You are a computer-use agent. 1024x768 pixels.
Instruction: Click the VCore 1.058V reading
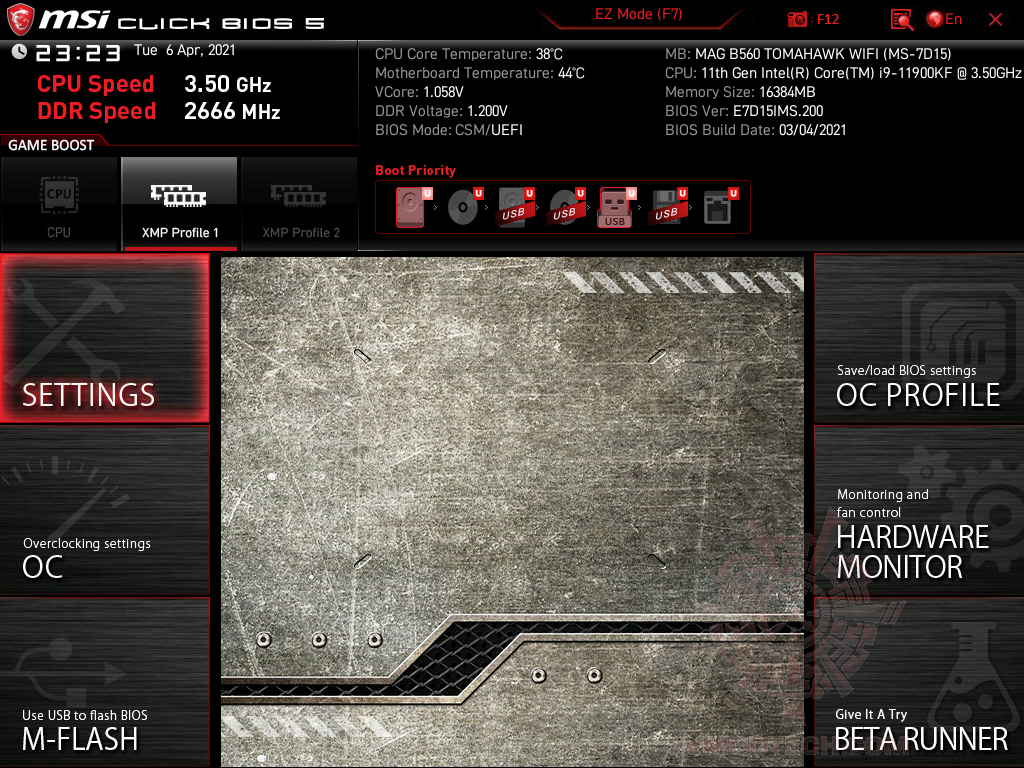[x=419, y=92]
